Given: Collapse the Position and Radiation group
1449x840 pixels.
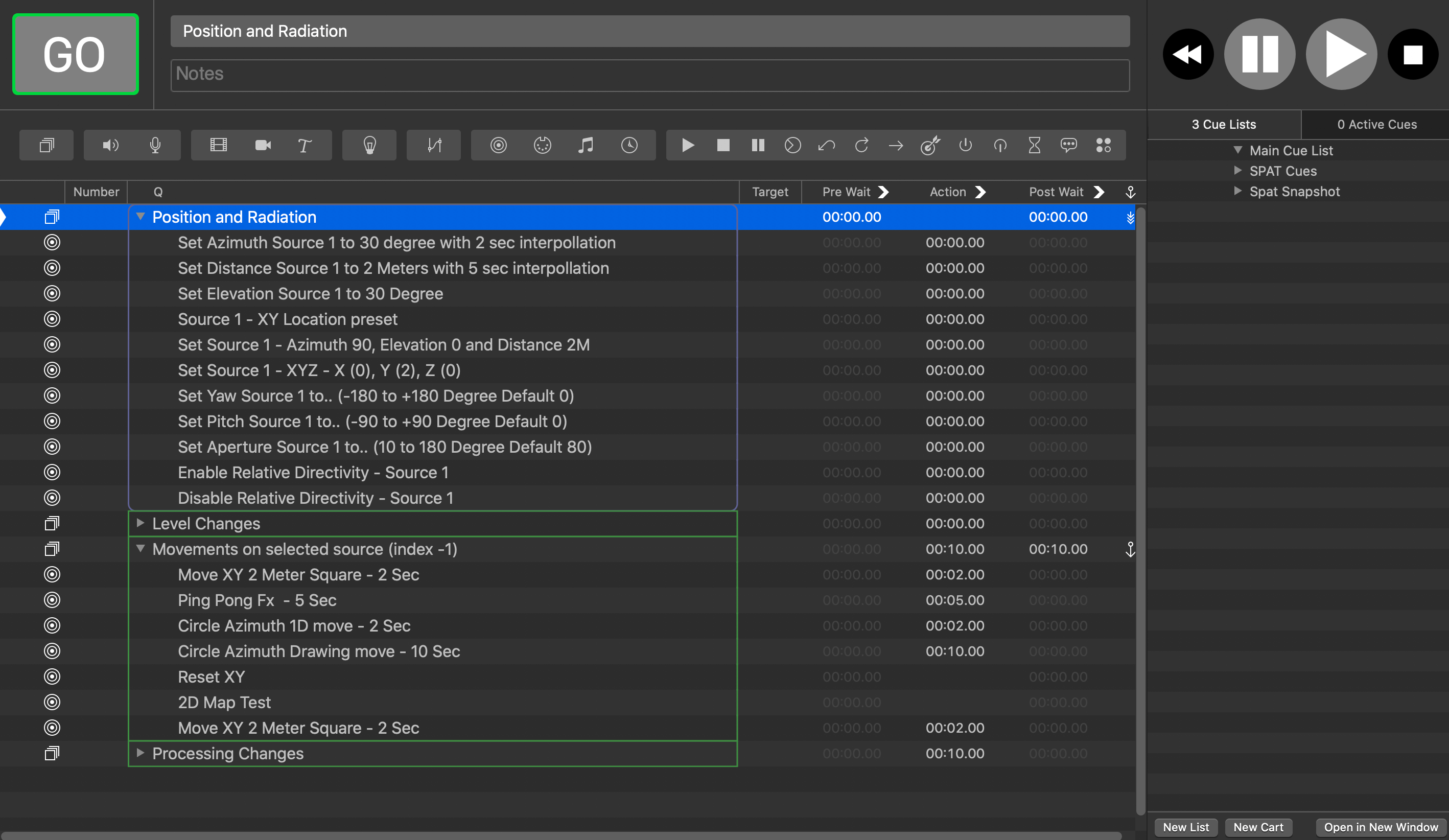Looking at the screenshot, I should 141,217.
